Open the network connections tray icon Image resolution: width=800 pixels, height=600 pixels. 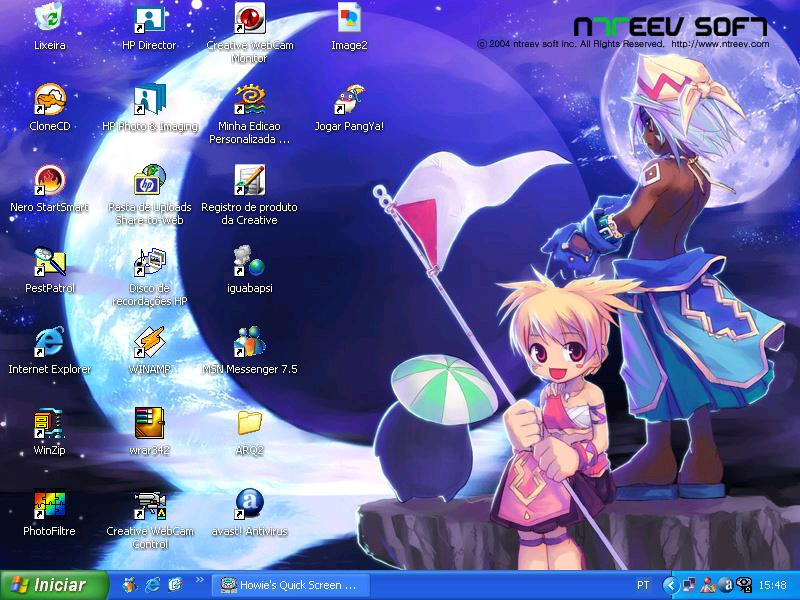point(689,585)
